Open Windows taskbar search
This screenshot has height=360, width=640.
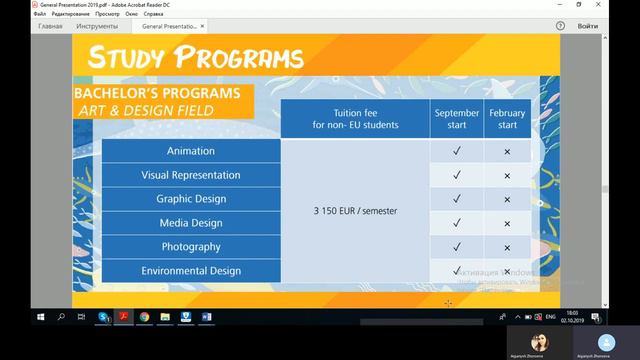tap(61, 317)
